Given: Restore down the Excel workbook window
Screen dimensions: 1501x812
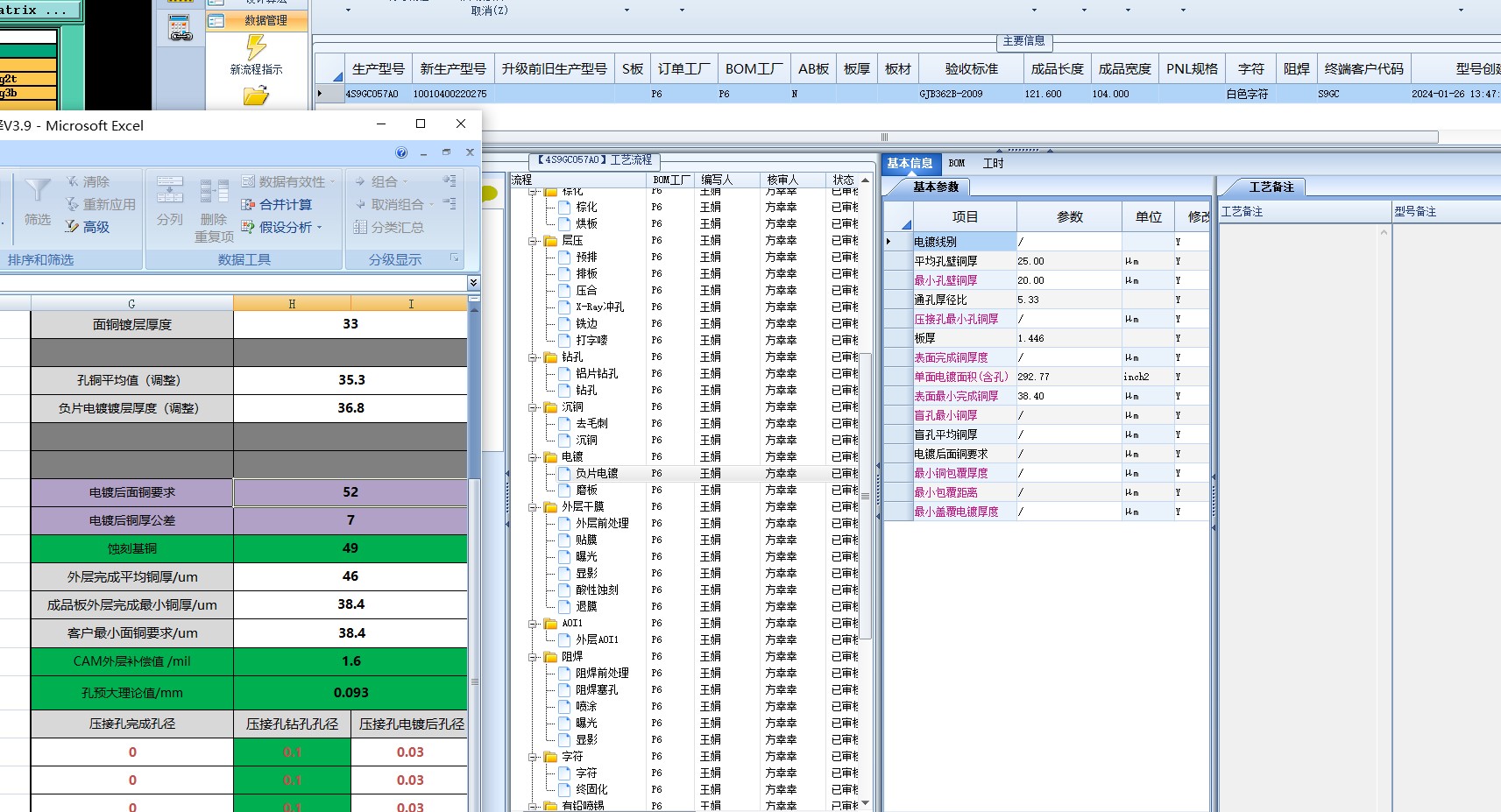Looking at the screenshot, I should 447,152.
